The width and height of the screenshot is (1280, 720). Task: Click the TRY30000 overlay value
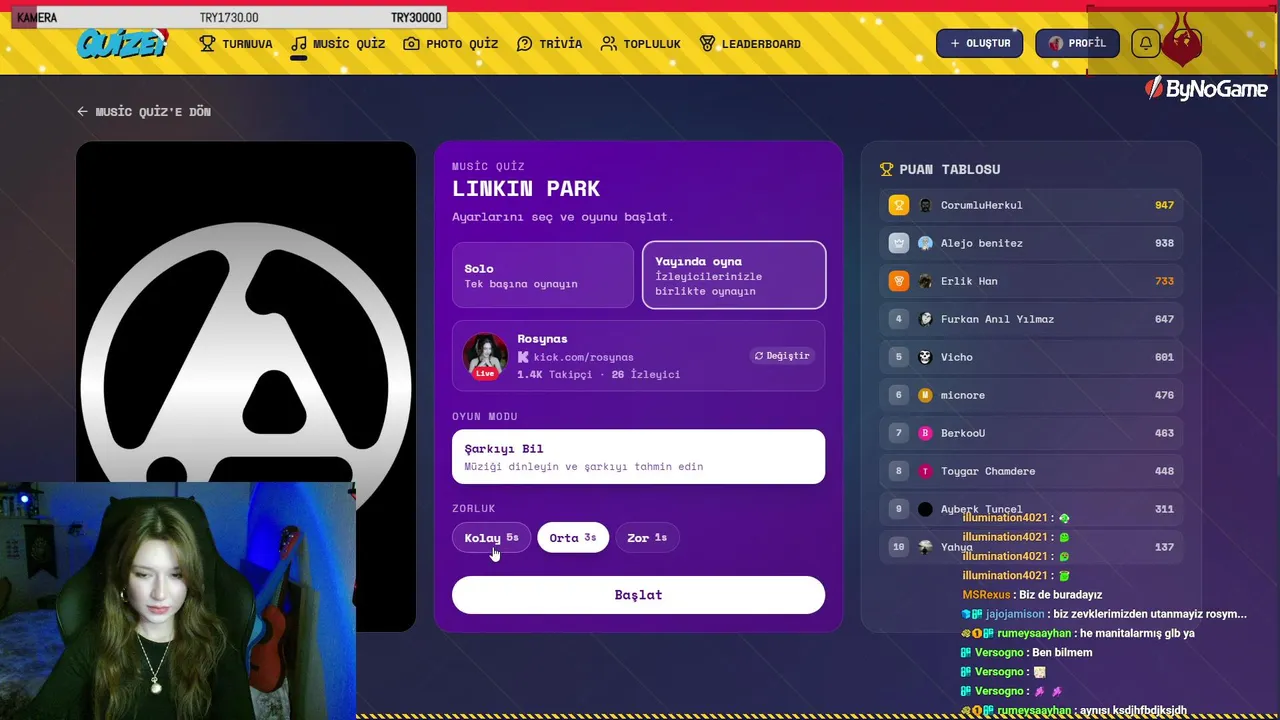(416, 18)
